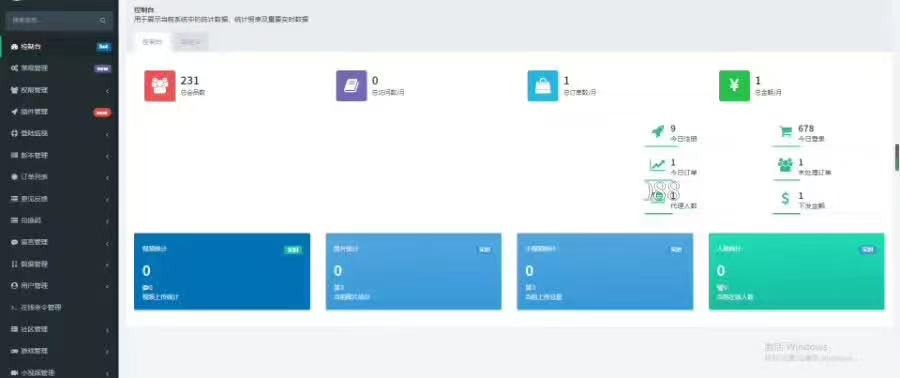Click the rocket icon for 插件管理 in sidebar
The image size is (900, 378).
(x=14, y=112)
